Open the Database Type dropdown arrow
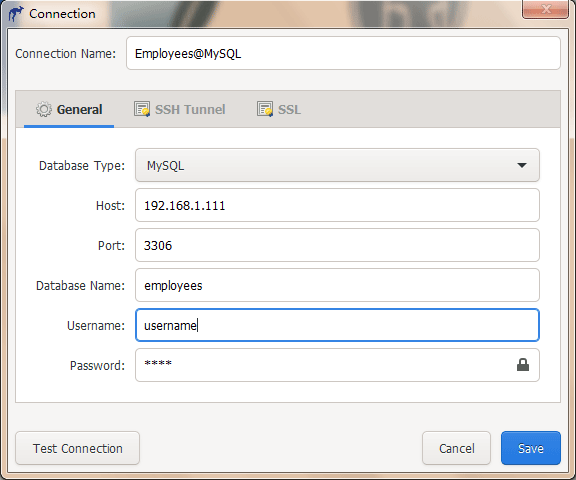Screen dimensions: 576x480 coord(522,165)
